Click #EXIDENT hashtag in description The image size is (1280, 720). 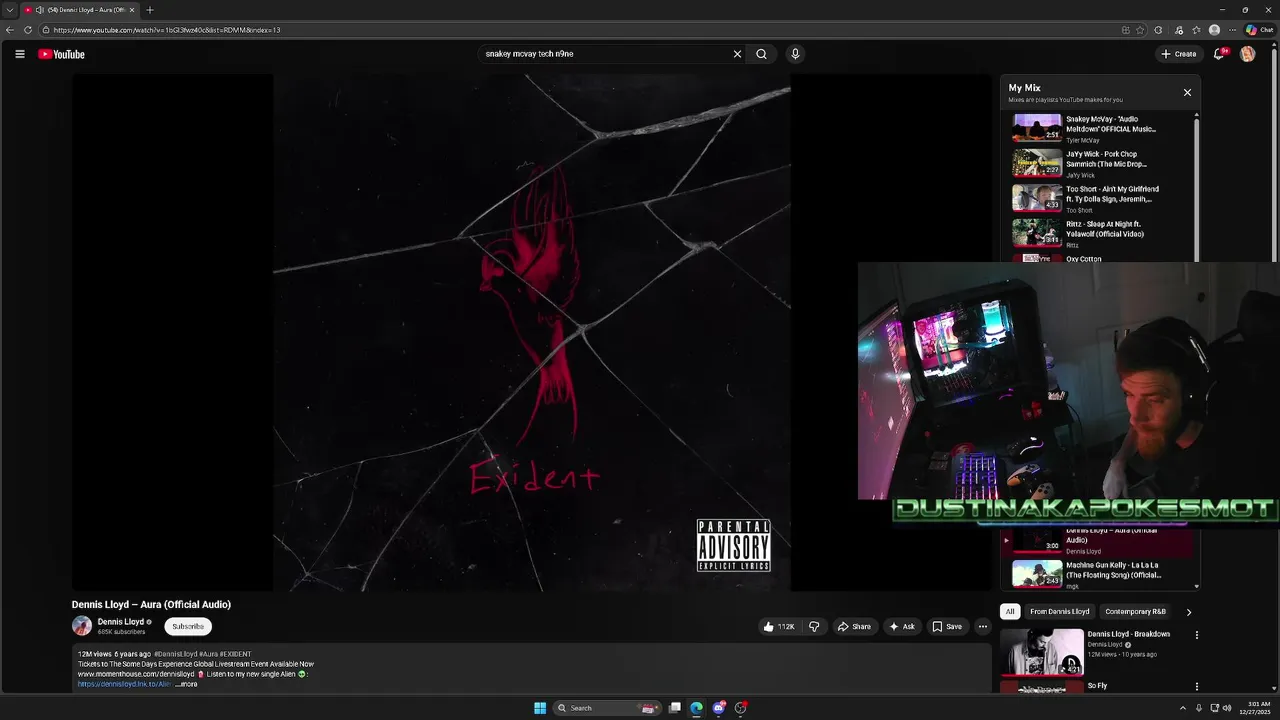tap(237, 654)
